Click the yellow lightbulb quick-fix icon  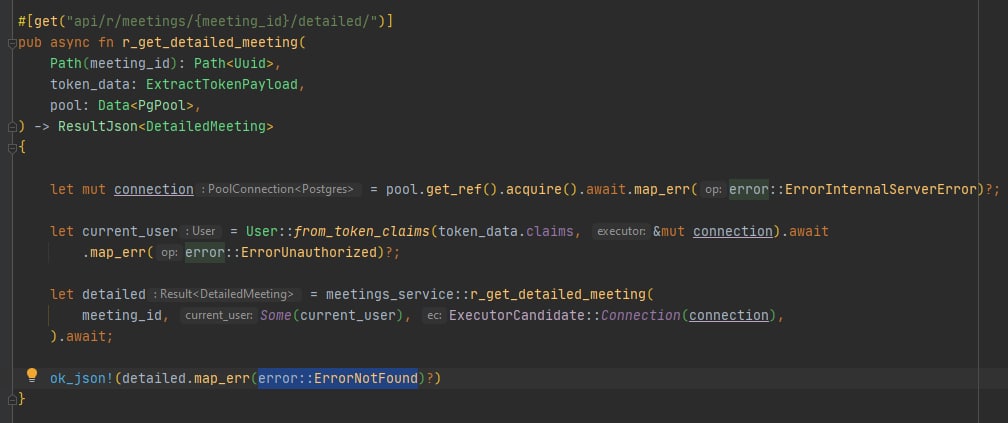coord(32,375)
